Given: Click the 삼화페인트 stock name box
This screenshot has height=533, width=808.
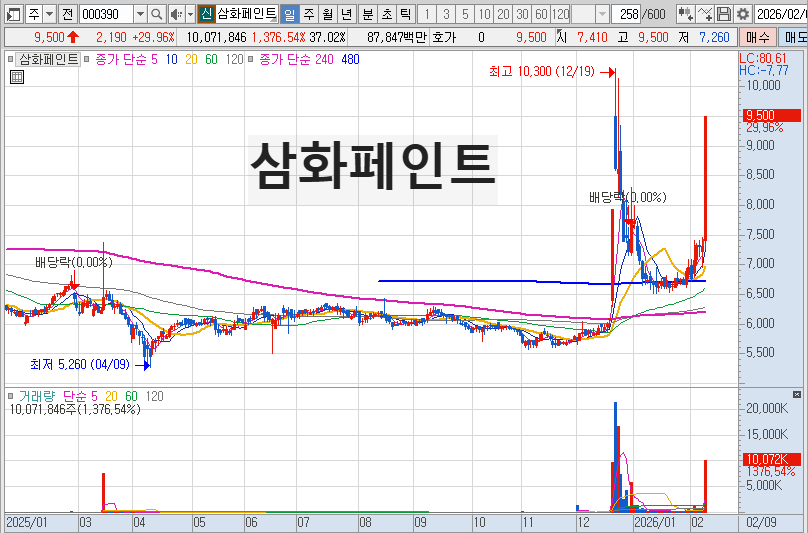Looking at the screenshot, I should pyautogui.click(x=247, y=14).
